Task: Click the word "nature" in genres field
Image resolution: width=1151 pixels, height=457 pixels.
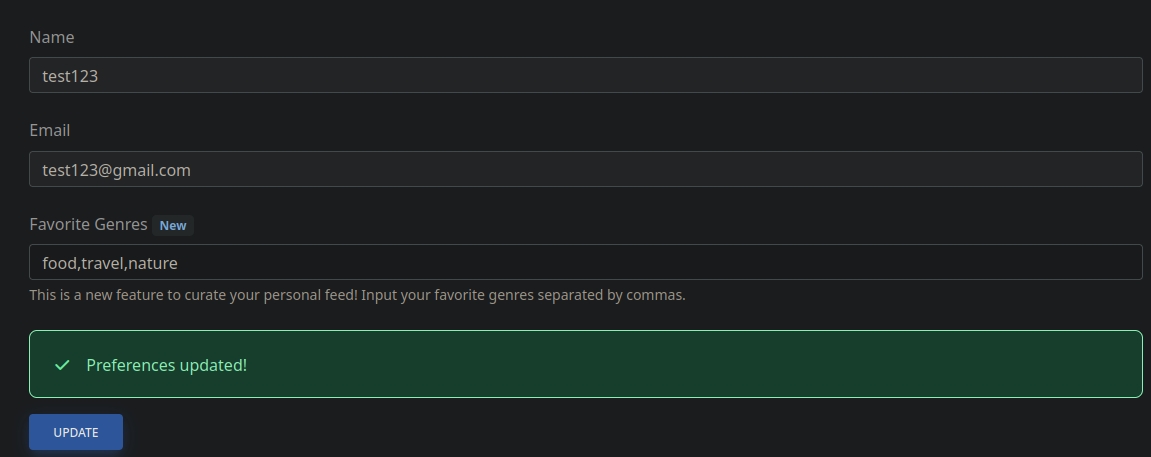Action: click(153, 263)
